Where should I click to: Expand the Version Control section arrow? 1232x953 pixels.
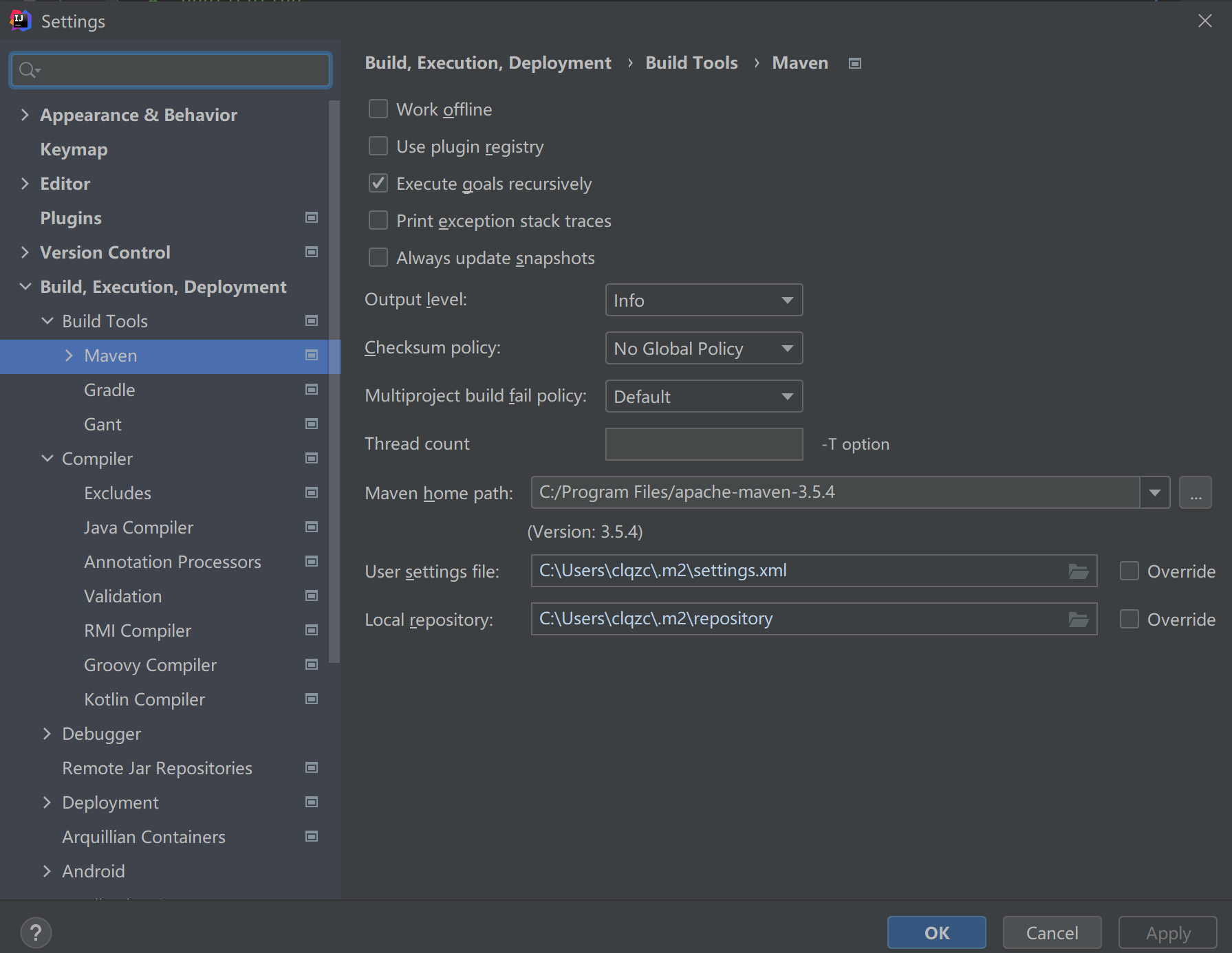click(25, 252)
